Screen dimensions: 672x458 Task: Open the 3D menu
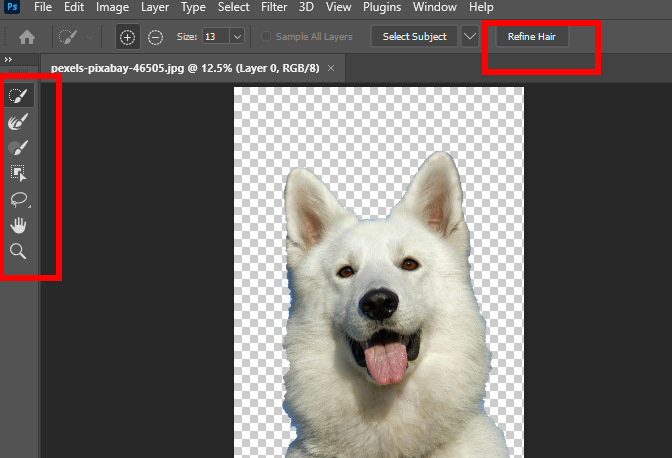(x=306, y=7)
